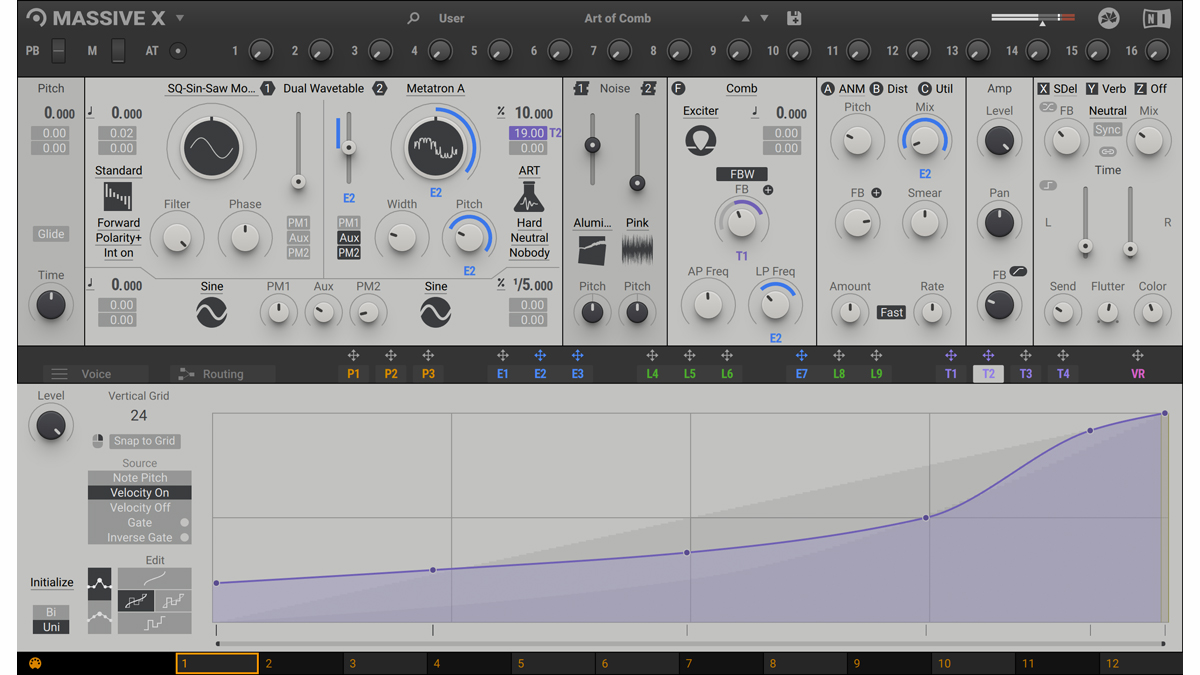Select the square pulse edit shape

[155, 623]
